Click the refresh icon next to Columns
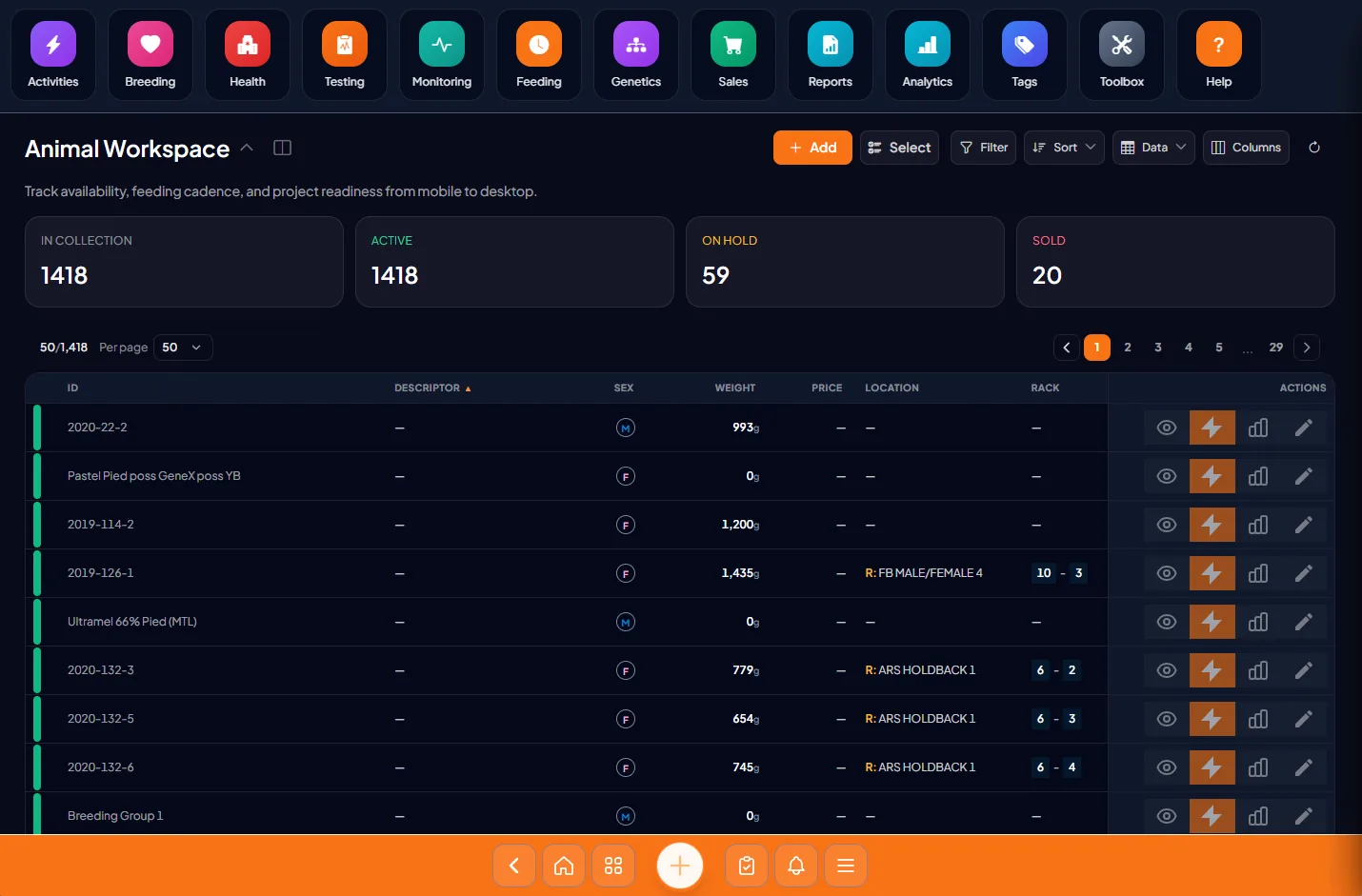1362x896 pixels. (1314, 148)
